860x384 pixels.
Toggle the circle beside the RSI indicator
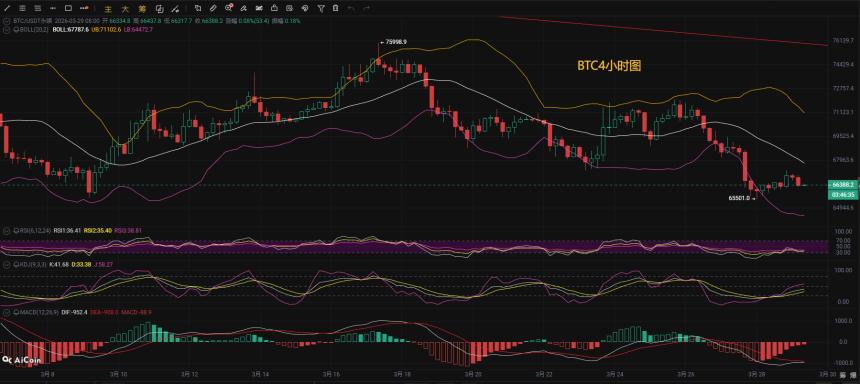click(x=7, y=231)
